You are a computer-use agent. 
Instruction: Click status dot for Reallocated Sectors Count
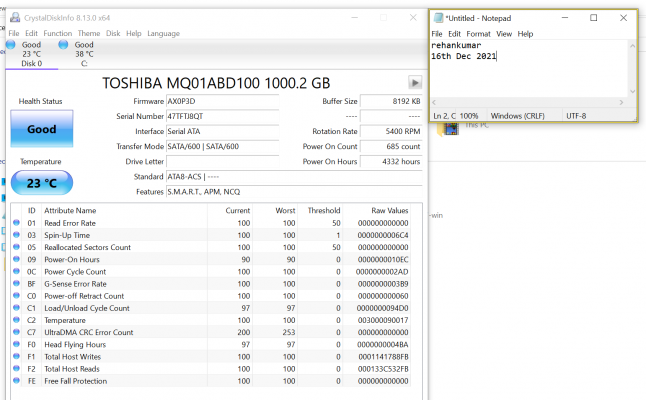pos(16,247)
